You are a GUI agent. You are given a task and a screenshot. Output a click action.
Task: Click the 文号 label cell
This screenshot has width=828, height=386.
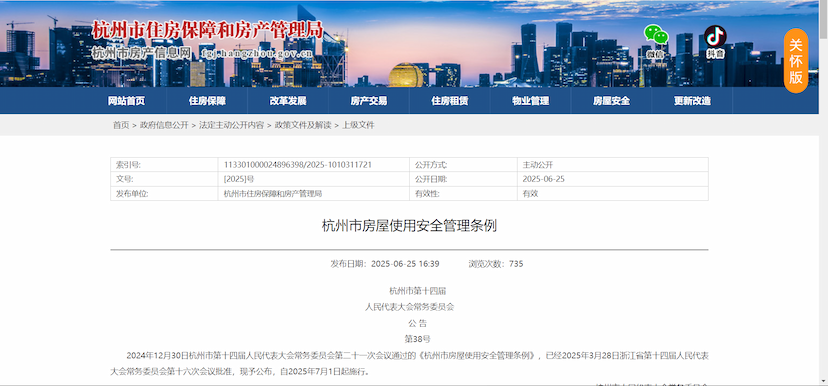tap(164, 179)
